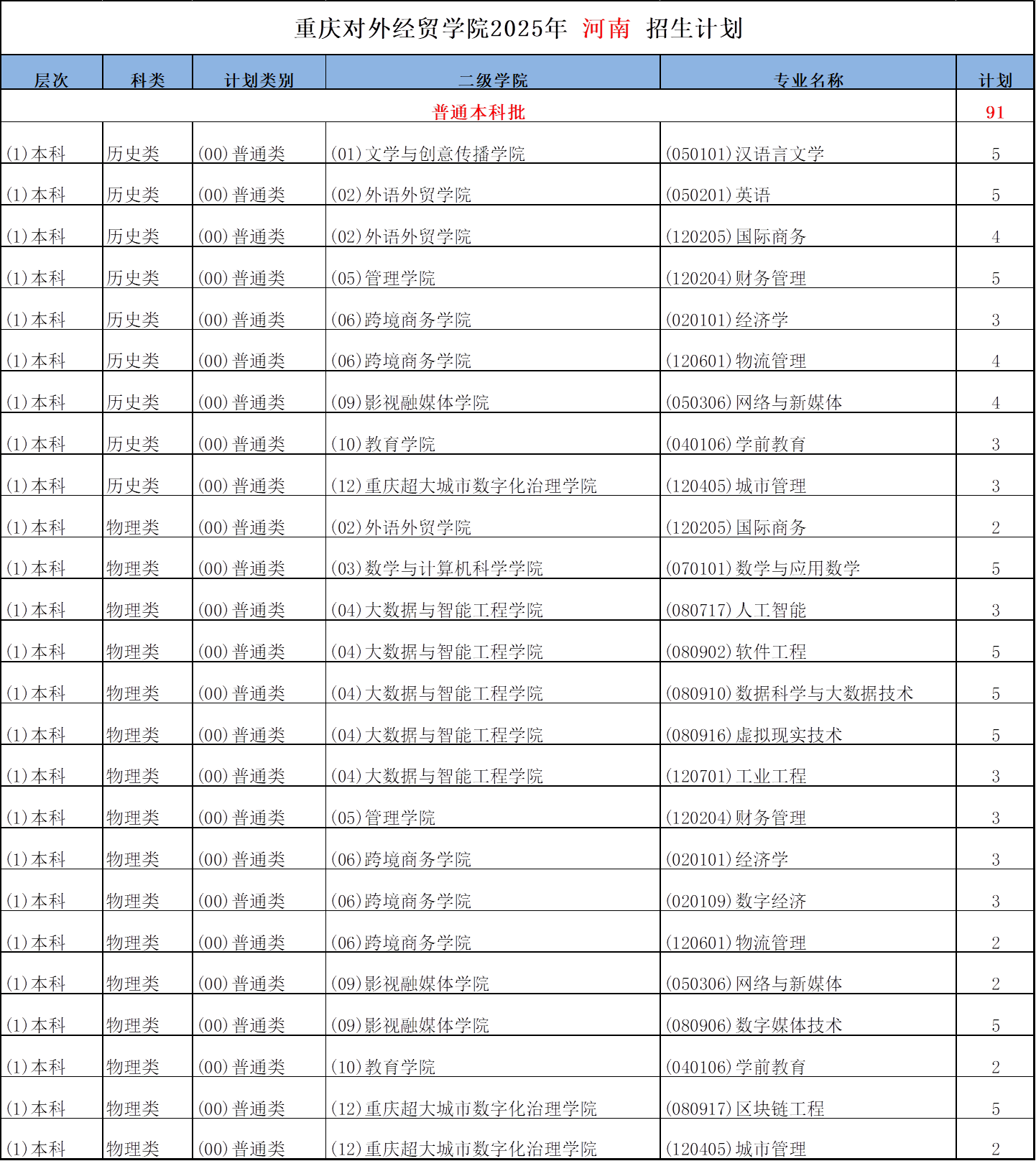This screenshot has width=1036, height=1161.
Task: Click the 科类 column header
Action: (147, 79)
